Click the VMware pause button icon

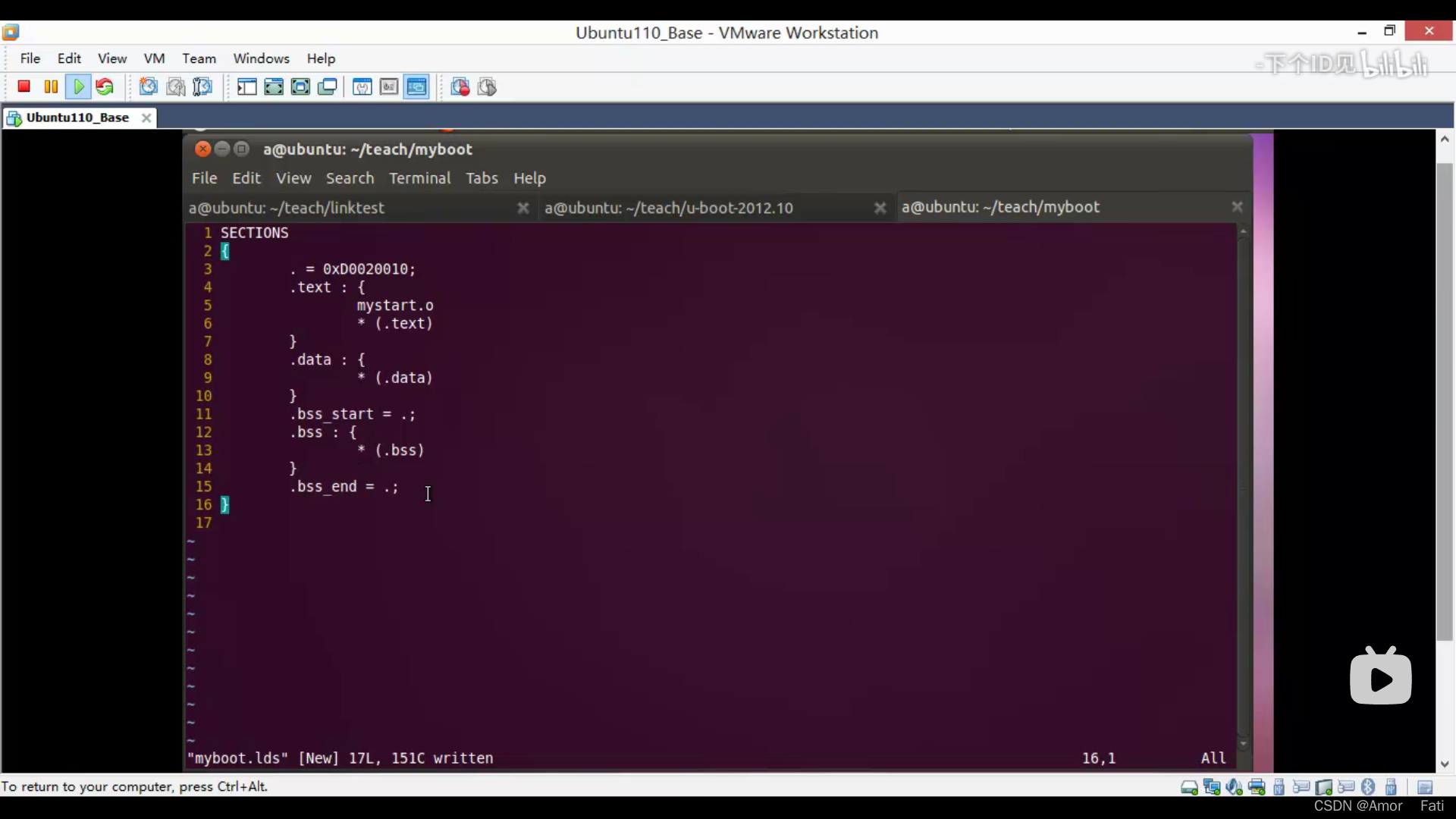50,87
